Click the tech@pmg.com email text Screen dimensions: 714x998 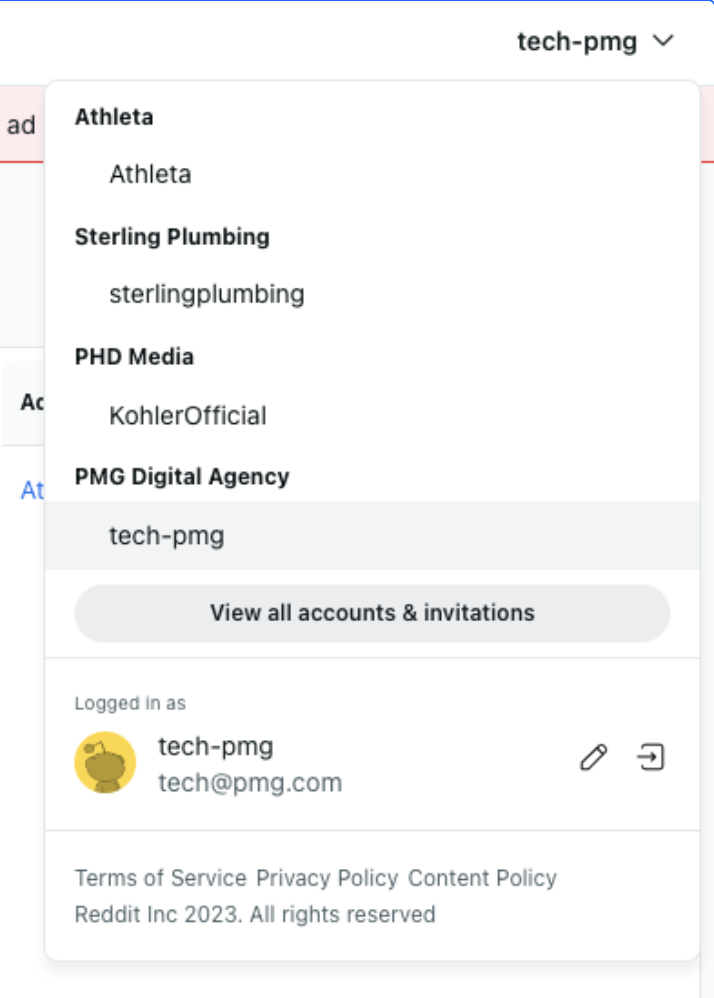point(250,783)
